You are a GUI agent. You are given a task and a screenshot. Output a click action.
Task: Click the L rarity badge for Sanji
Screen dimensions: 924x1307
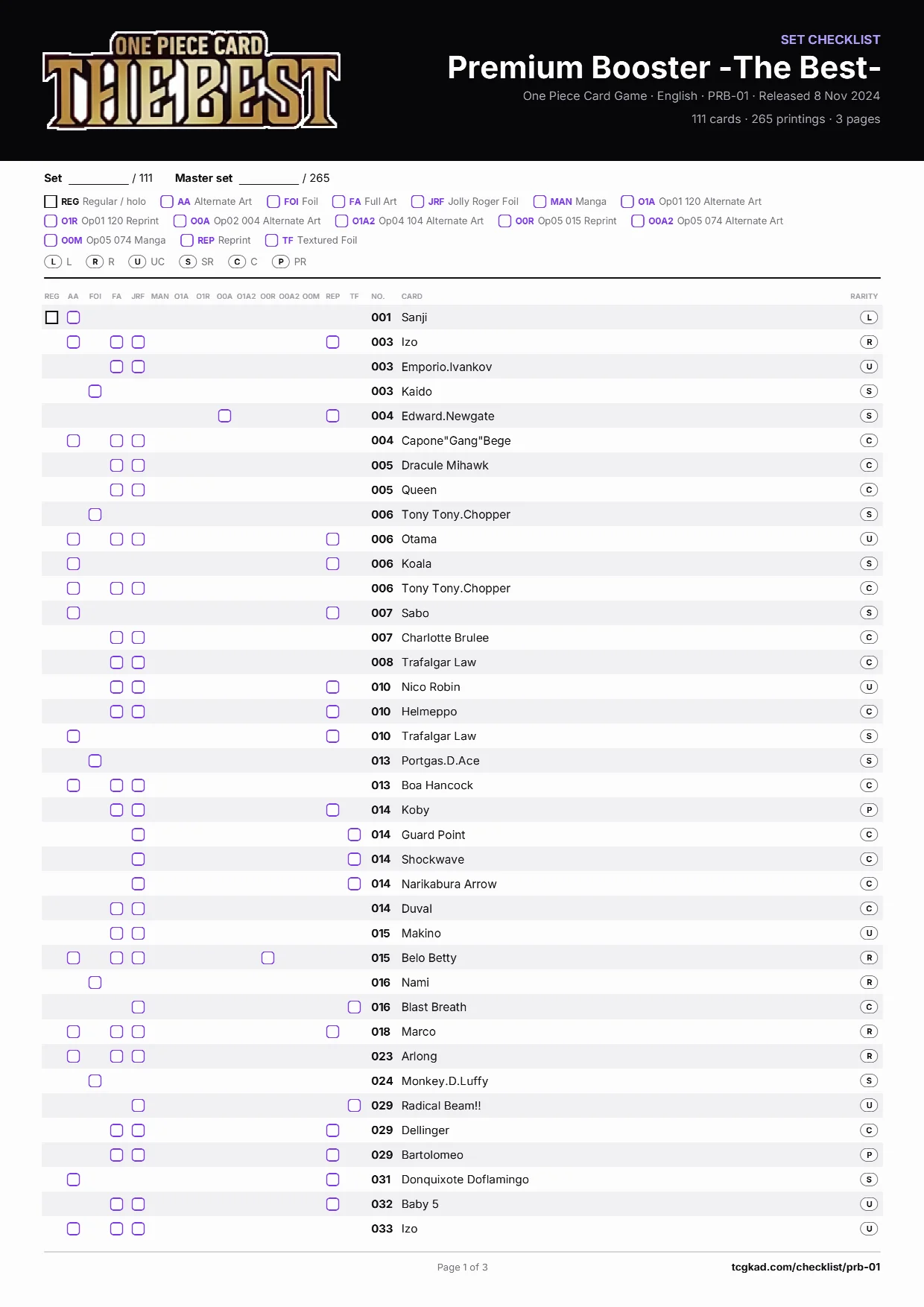(869, 317)
